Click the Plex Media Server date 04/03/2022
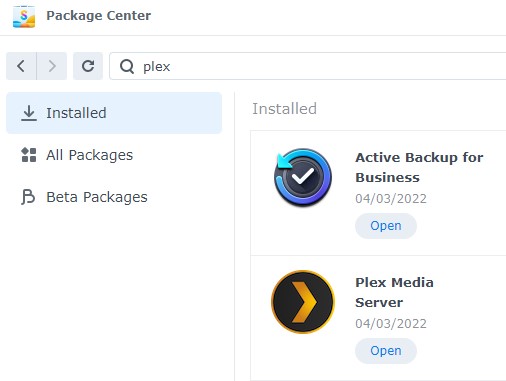Viewport: 506px width, 381px height. click(x=391, y=324)
